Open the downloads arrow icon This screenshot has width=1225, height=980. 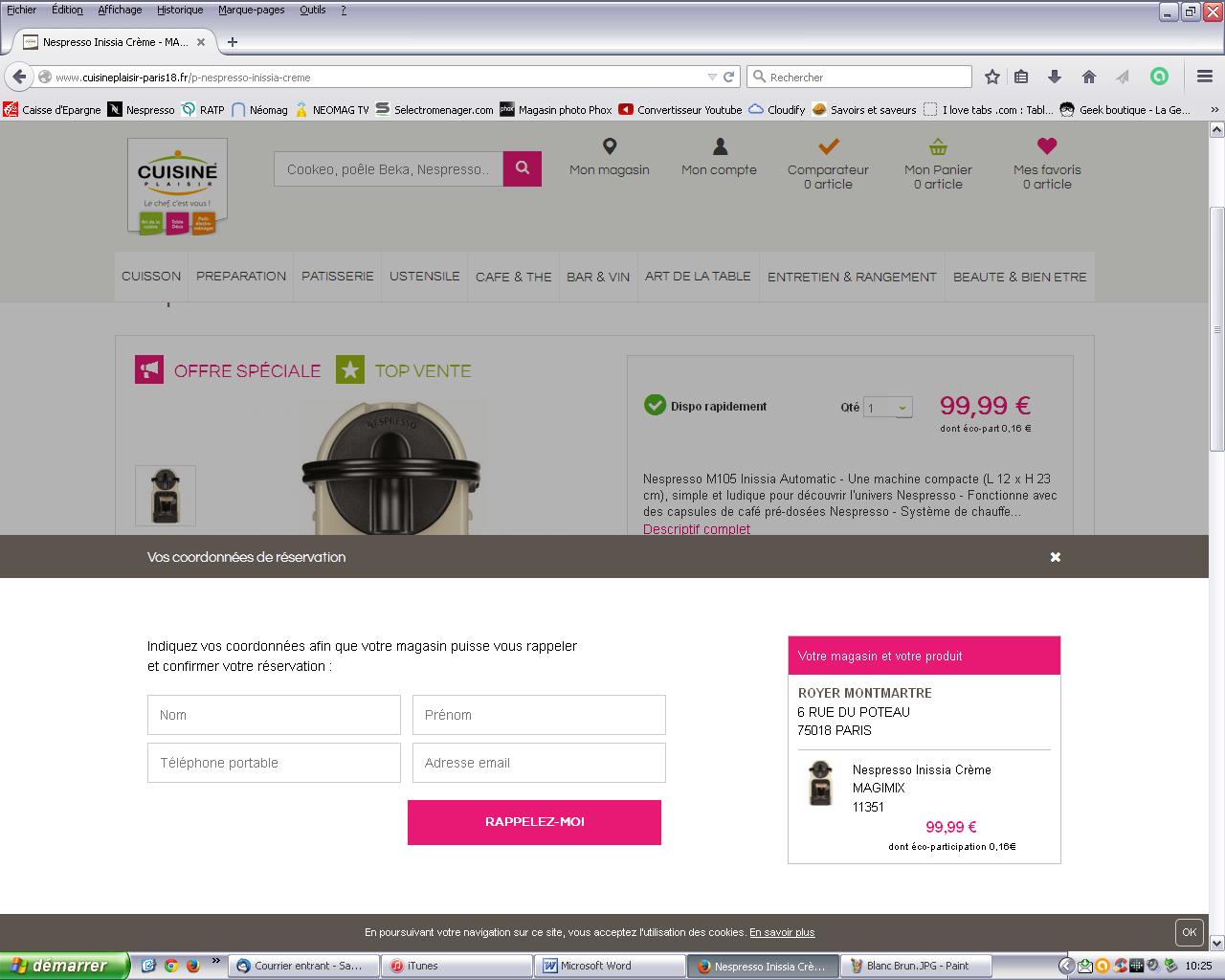1055,77
